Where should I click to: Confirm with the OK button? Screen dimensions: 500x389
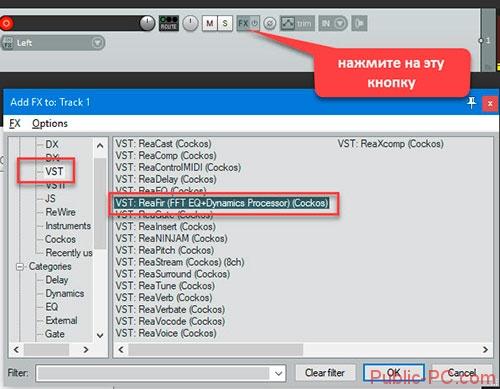click(x=394, y=373)
